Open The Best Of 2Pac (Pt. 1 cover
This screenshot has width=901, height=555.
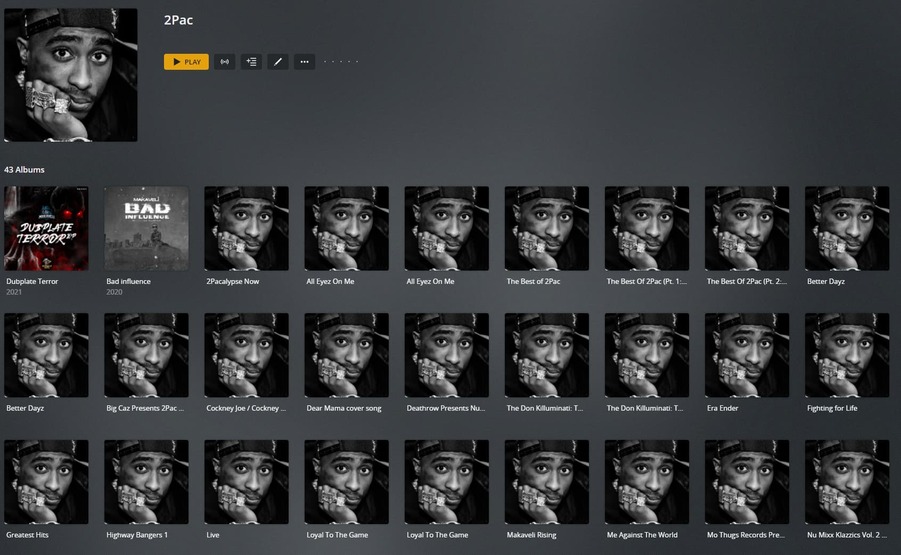point(647,228)
